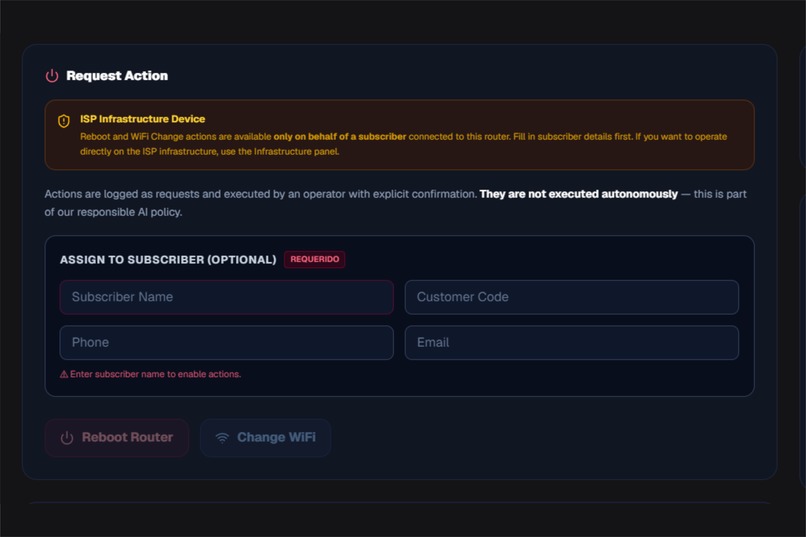
Task: Click the bold 'only on behalf of a subscriber' text
Action: coord(340,137)
